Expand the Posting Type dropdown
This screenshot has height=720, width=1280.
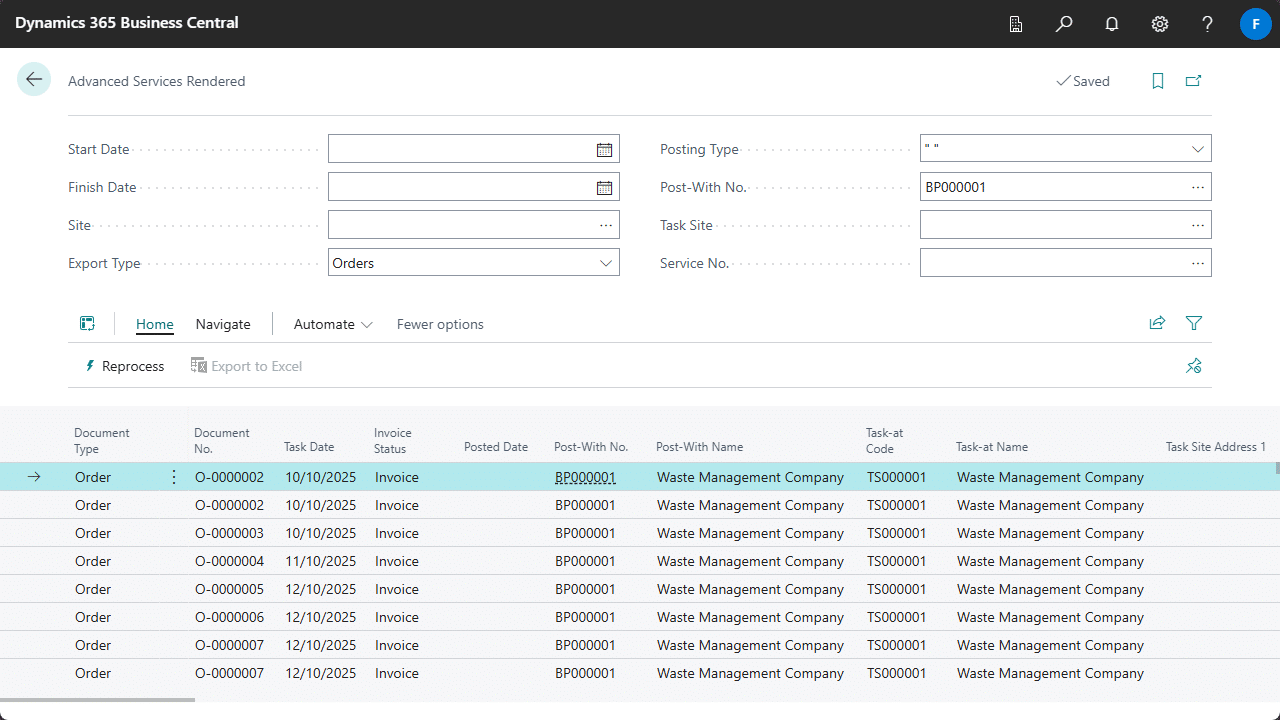click(1197, 149)
